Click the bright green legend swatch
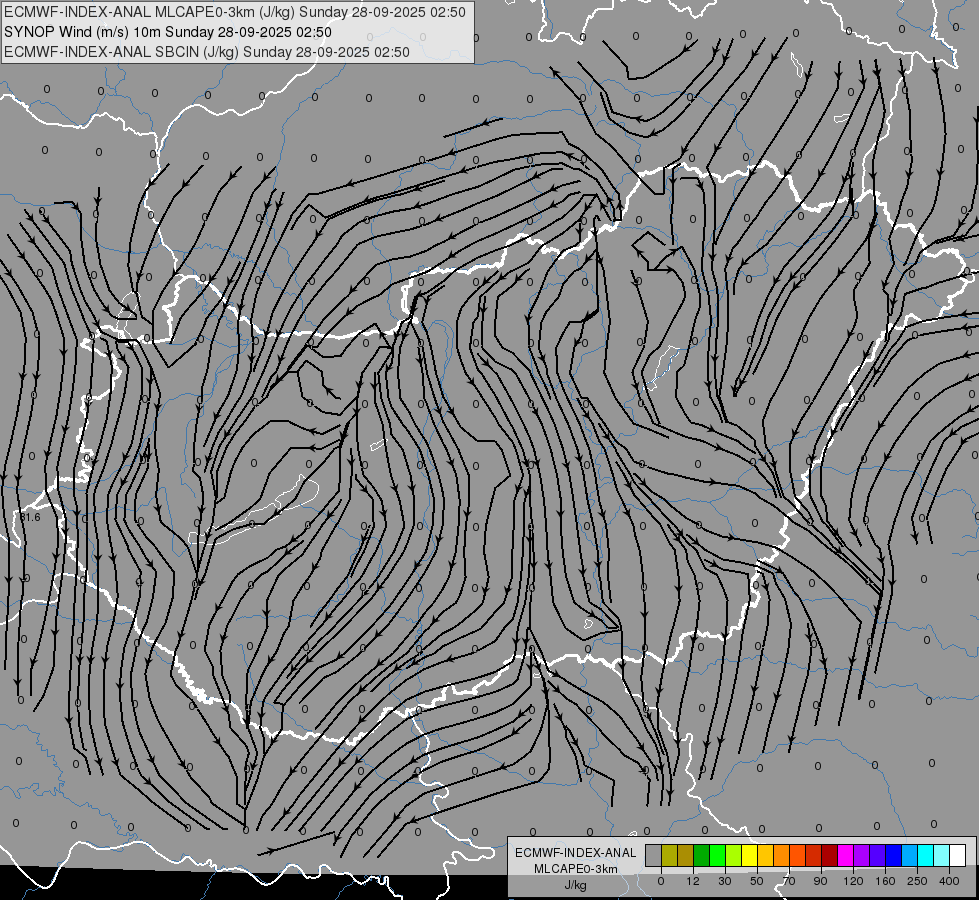 (717, 855)
